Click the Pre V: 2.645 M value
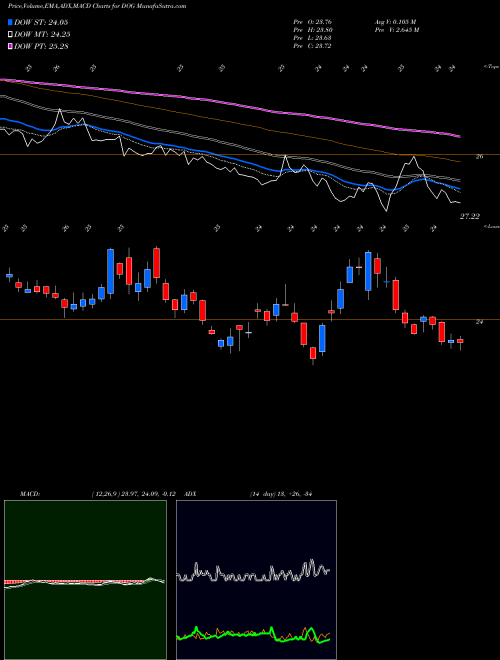This screenshot has height=660, width=500. coord(396,30)
